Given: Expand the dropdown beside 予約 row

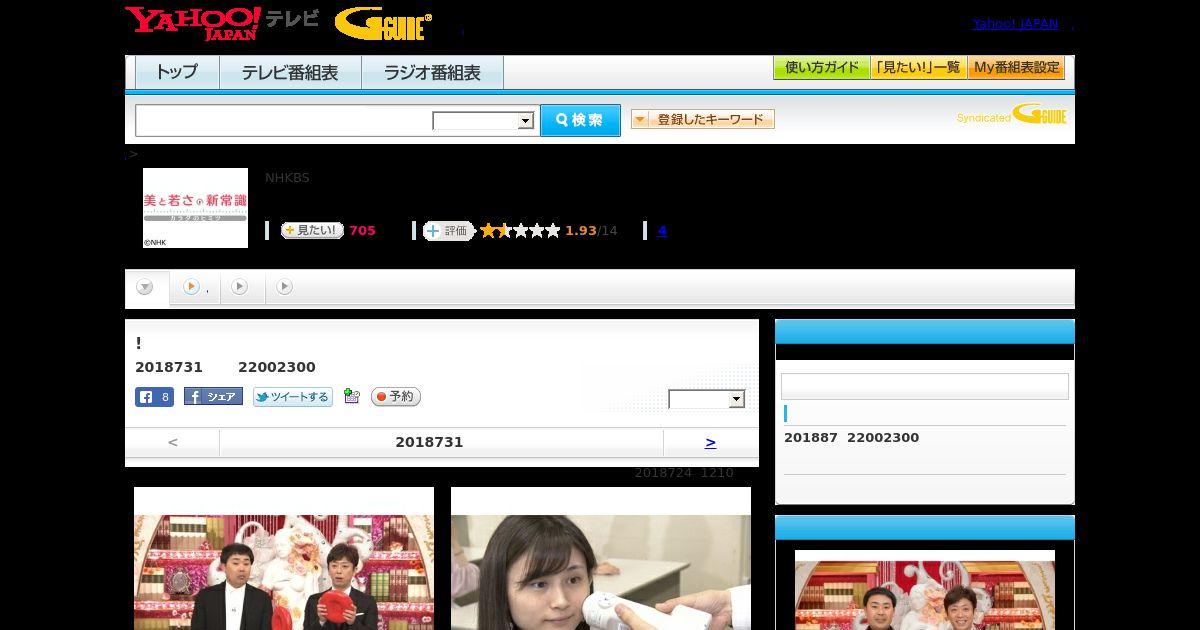Looking at the screenshot, I should (x=707, y=399).
